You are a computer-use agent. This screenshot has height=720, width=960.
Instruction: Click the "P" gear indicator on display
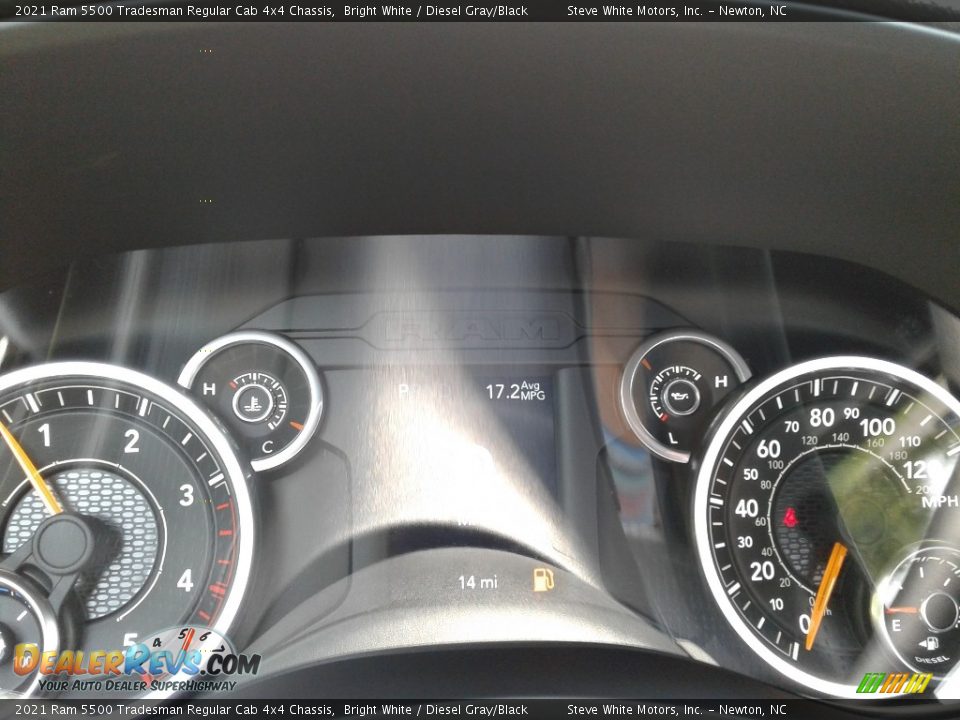pos(403,391)
